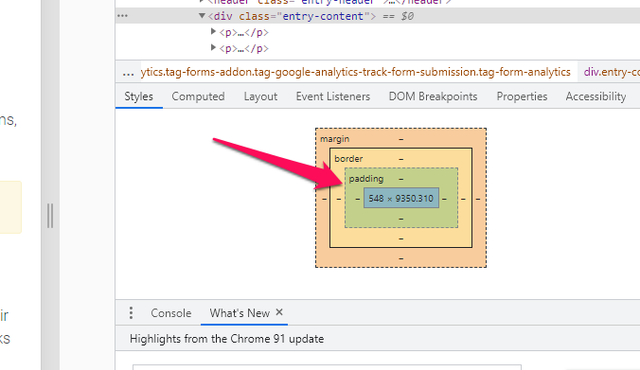
Task: Open the Layout tab
Action: pyautogui.click(x=260, y=96)
